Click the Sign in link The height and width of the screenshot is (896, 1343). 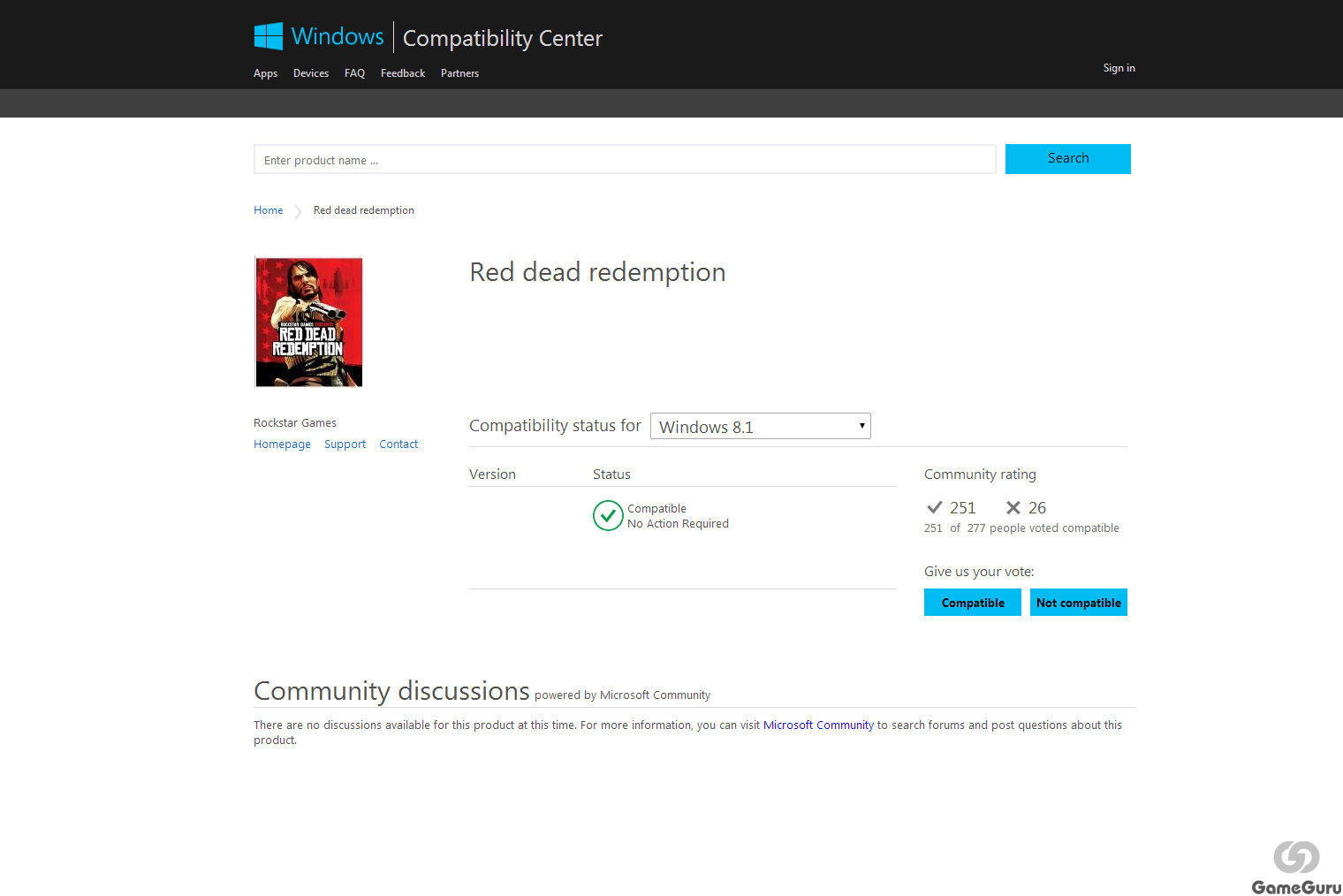(1119, 68)
